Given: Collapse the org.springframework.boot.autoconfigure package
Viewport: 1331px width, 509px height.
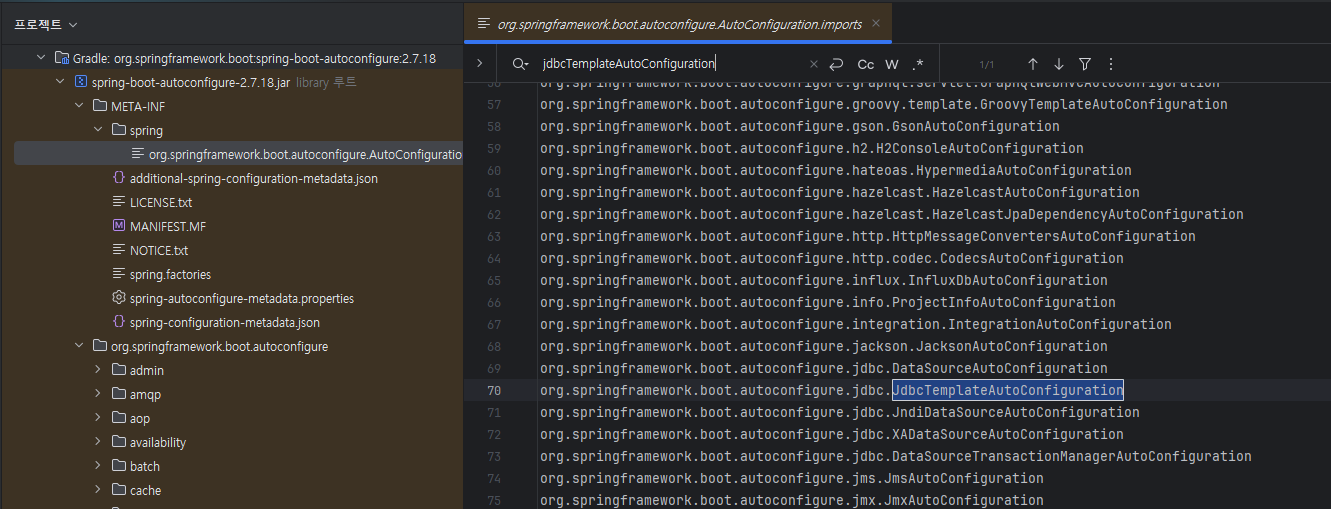Looking at the screenshot, I should [79, 346].
